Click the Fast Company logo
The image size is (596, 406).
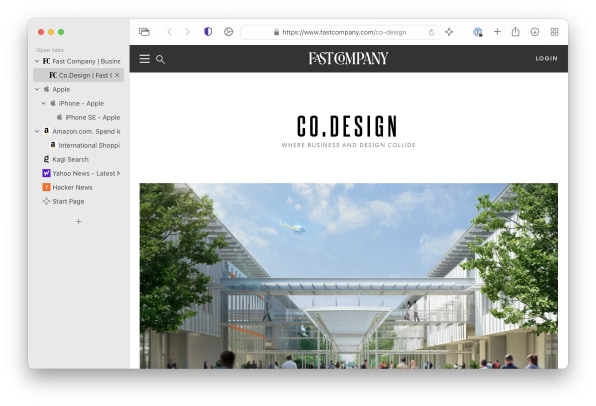348,58
